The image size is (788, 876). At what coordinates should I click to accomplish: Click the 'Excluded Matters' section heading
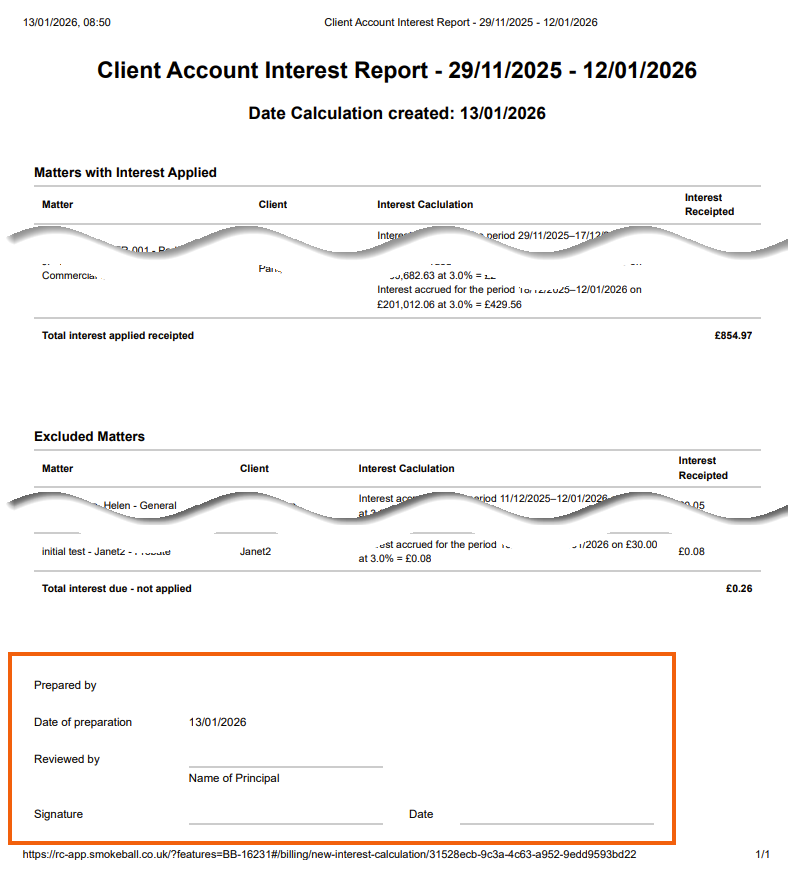[89, 437]
